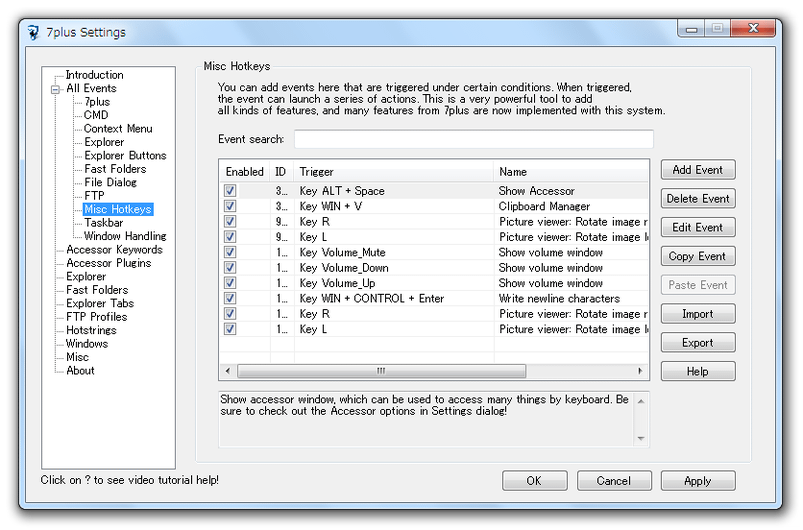The image size is (803, 530).
Task: Minimize the 7plus Settings window
Action: (692, 29)
